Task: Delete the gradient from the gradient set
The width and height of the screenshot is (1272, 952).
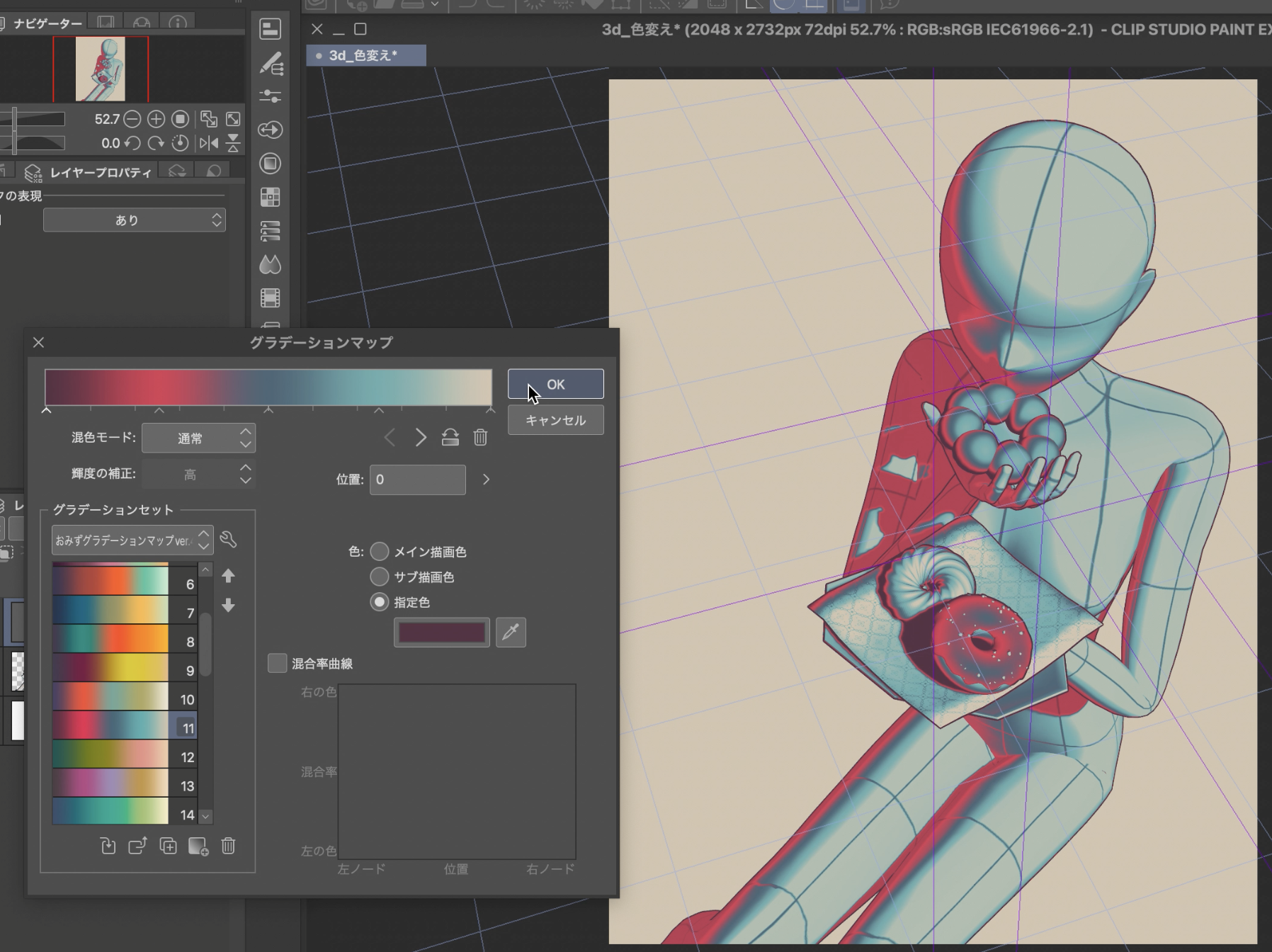Action: point(228,846)
